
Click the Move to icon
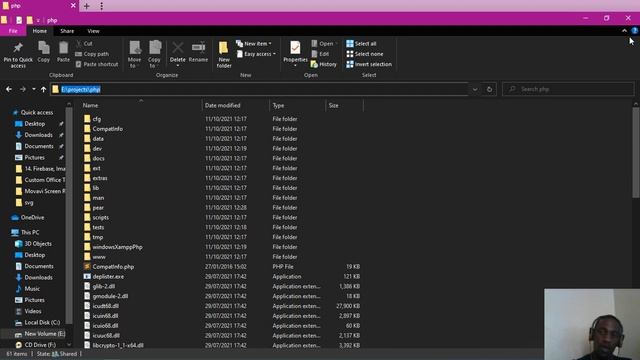click(x=135, y=48)
